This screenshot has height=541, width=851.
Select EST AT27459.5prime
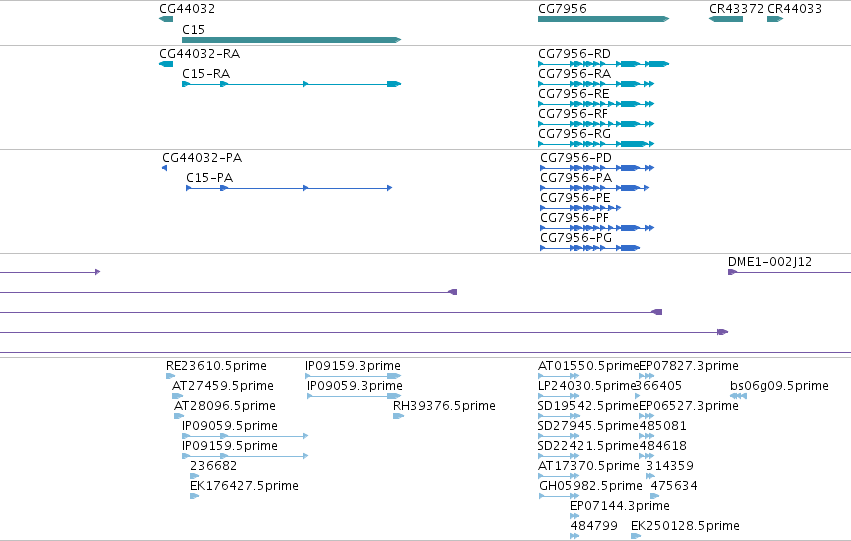click(177, 396)
